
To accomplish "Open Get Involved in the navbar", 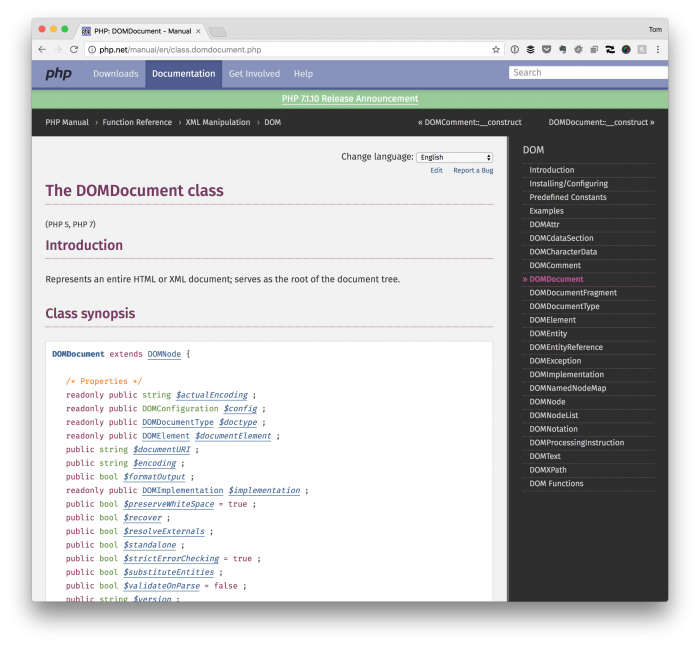I will [x=254, y=74].
